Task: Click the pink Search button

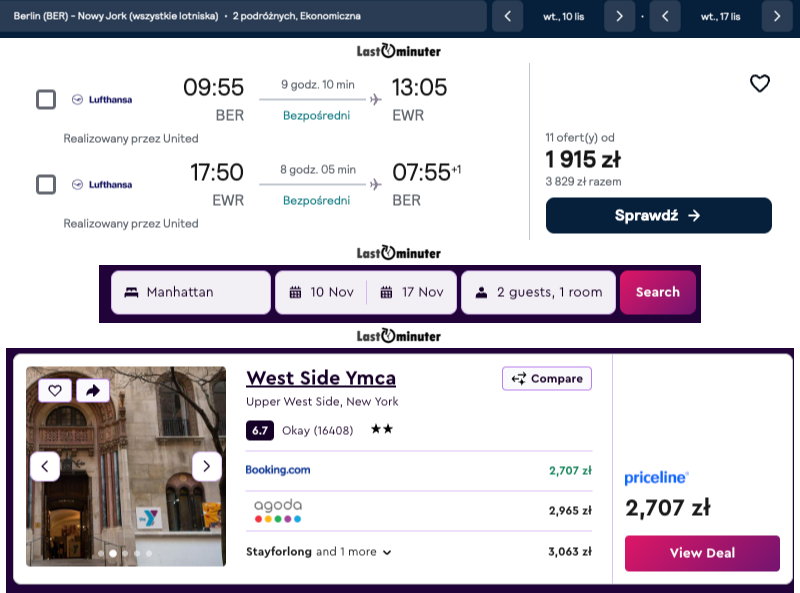Action: click(658, 292)
